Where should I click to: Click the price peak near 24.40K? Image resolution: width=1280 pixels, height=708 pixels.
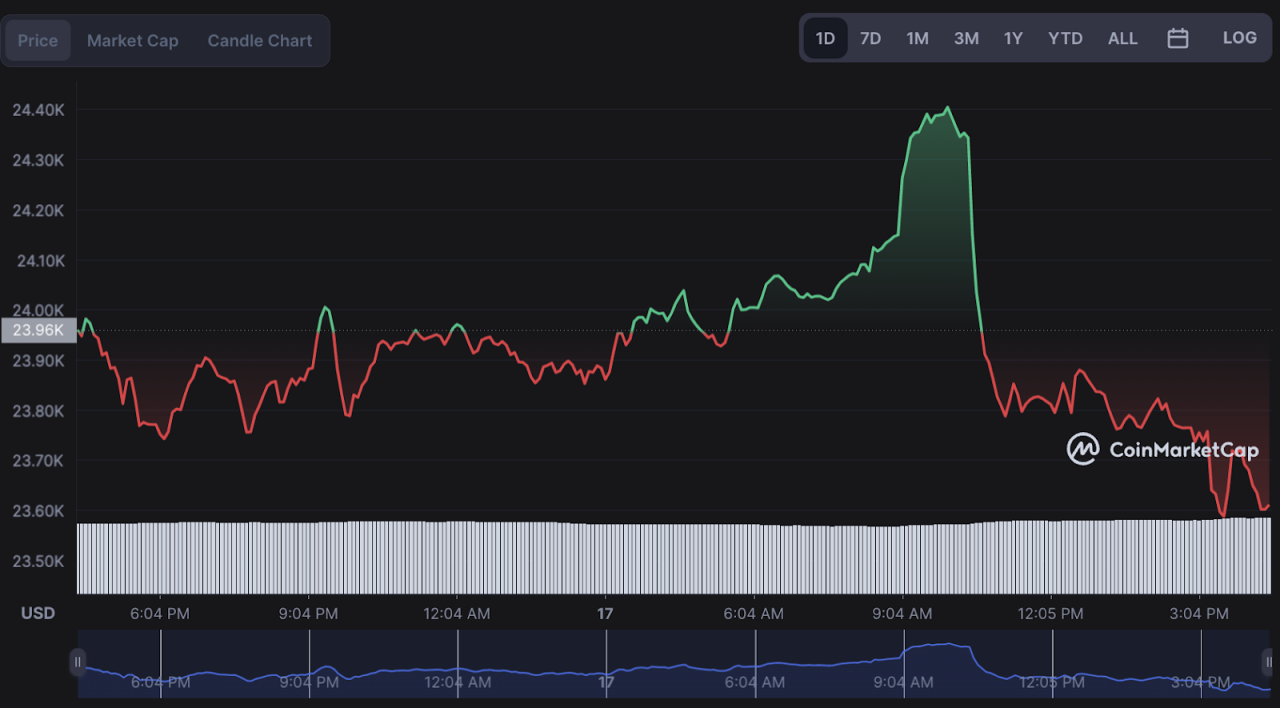point(947,109)
